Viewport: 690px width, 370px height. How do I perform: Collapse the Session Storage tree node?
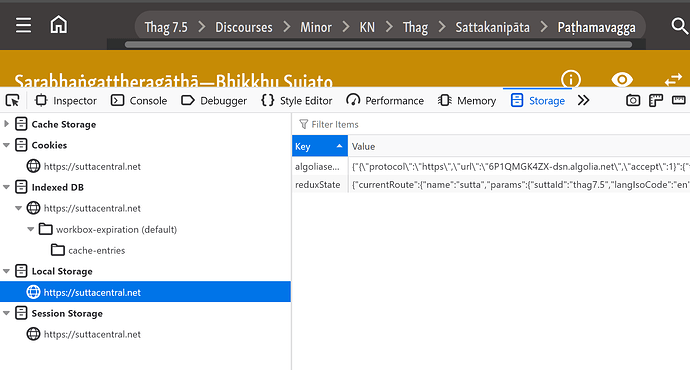[x=6, y=313]
